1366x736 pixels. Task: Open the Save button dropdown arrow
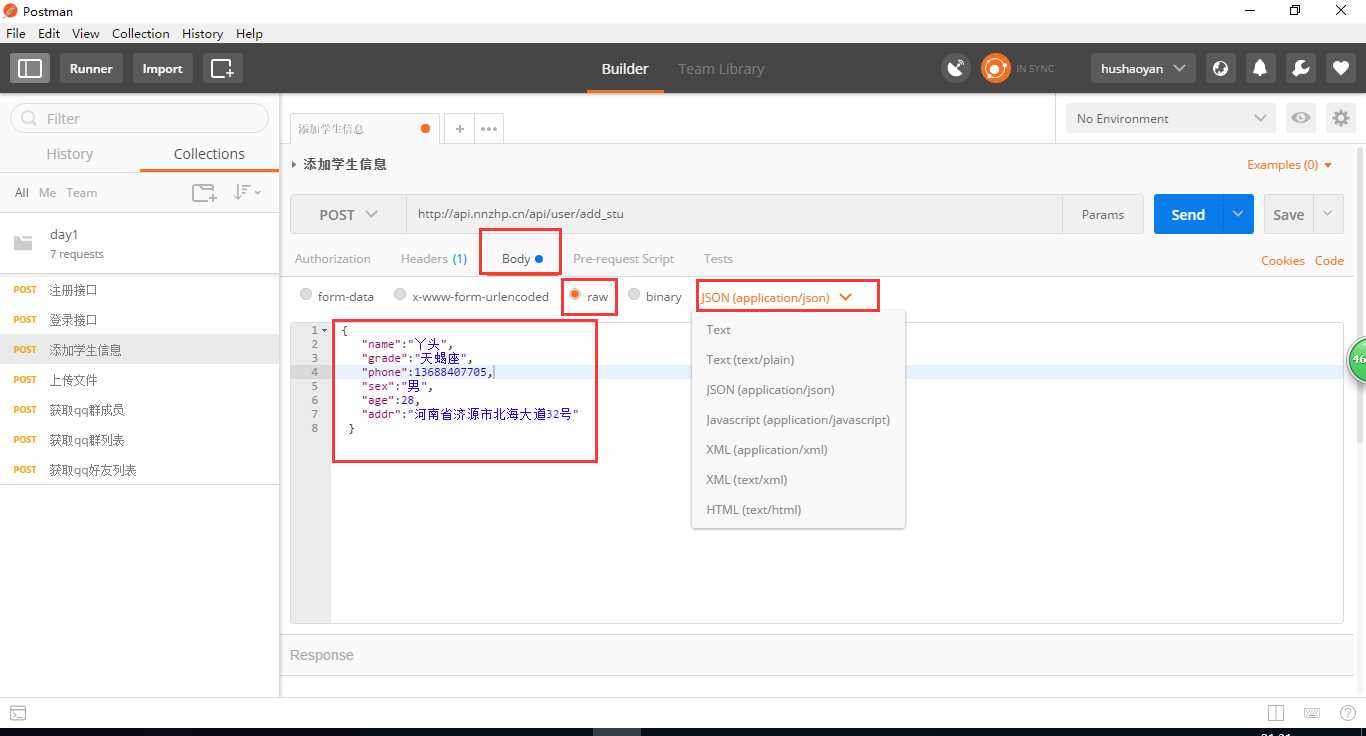pyautogui.click(x=1328, y=214)
